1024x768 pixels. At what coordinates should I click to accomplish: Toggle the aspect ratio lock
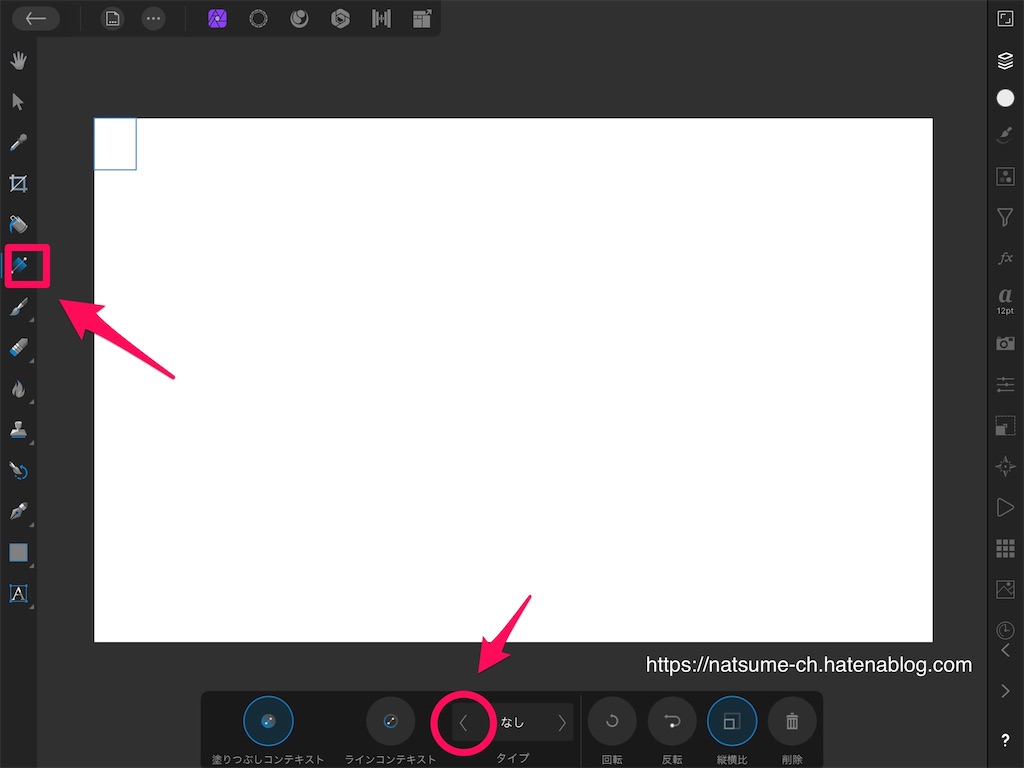[732, 722]
